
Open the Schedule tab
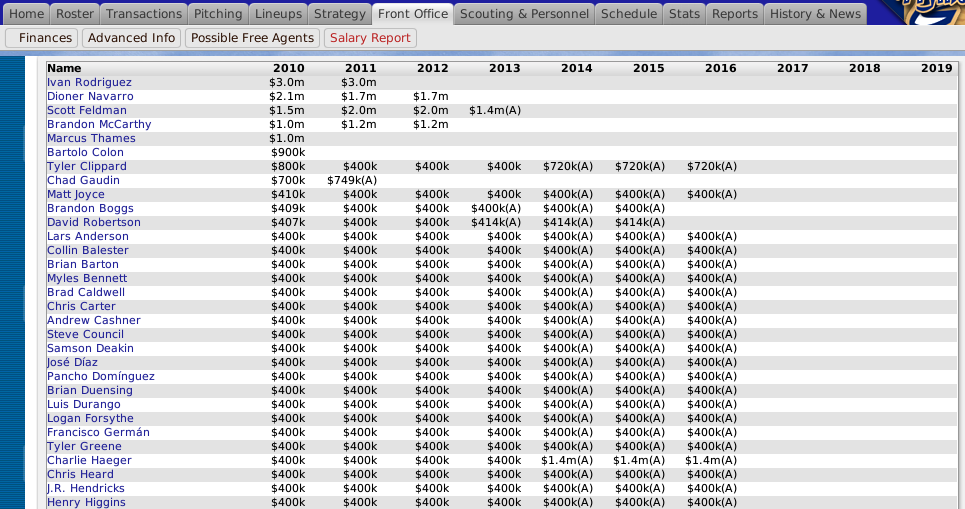click(629, 14)
